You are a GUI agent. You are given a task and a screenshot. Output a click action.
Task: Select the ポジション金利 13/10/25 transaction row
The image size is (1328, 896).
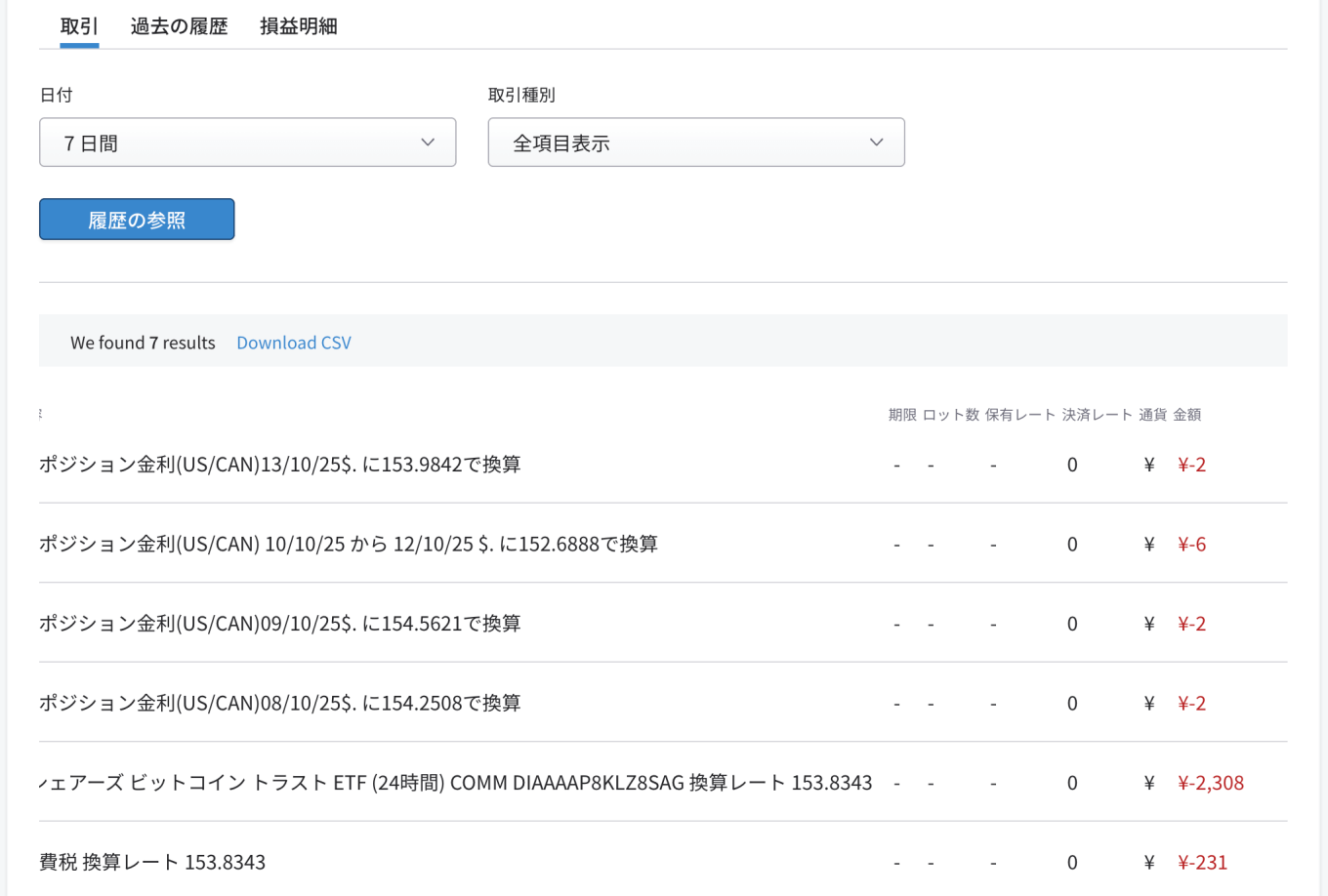coord(280,465)
